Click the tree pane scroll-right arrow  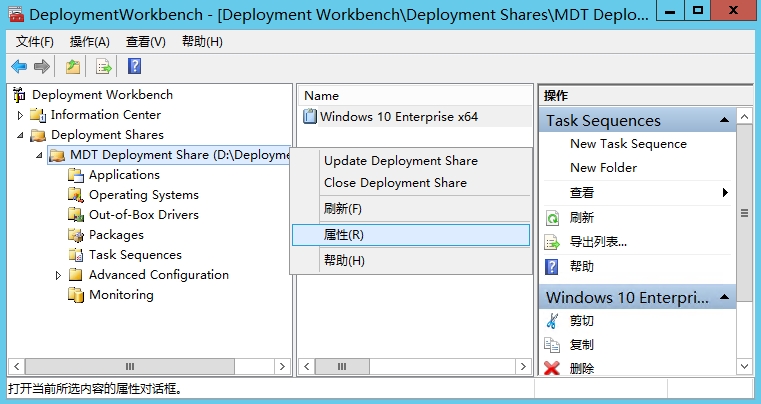[282, 366]
